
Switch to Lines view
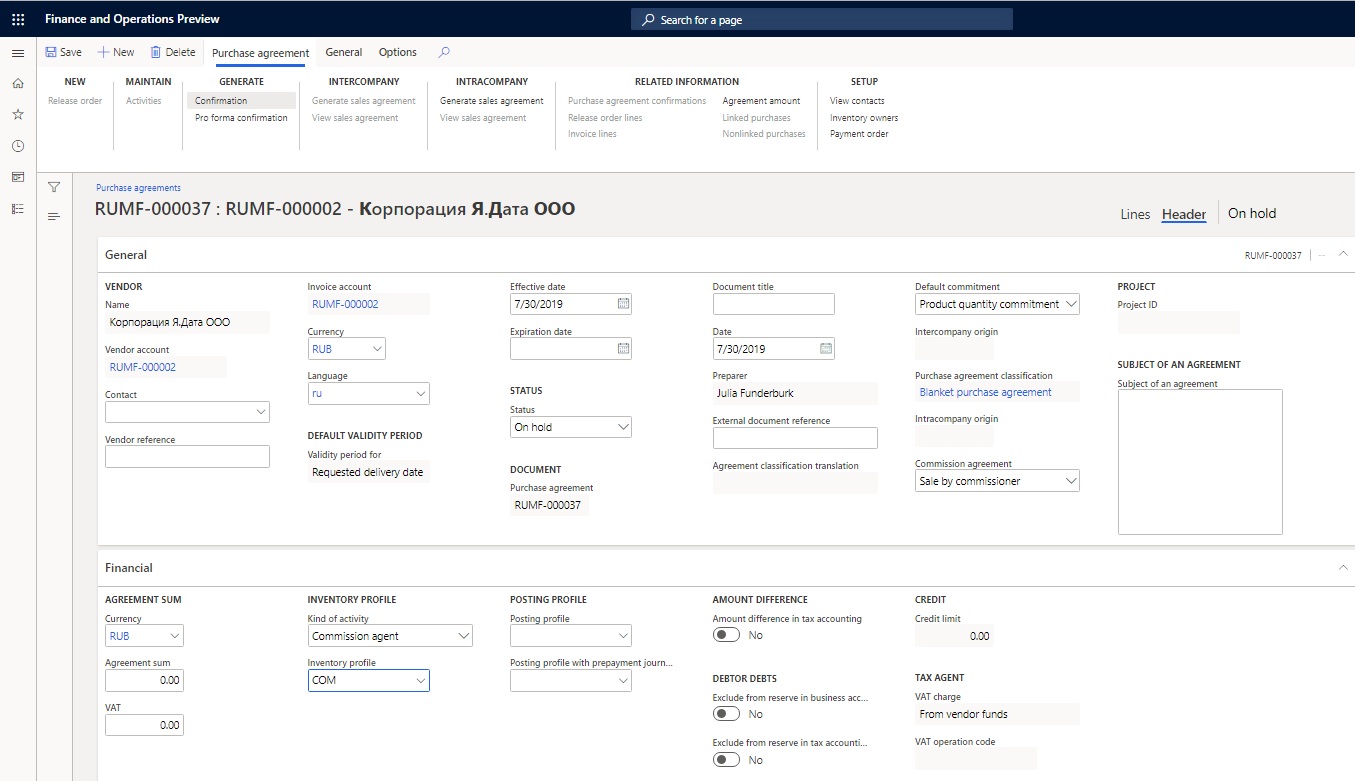pyautogui.click(x=1135, y=214)
